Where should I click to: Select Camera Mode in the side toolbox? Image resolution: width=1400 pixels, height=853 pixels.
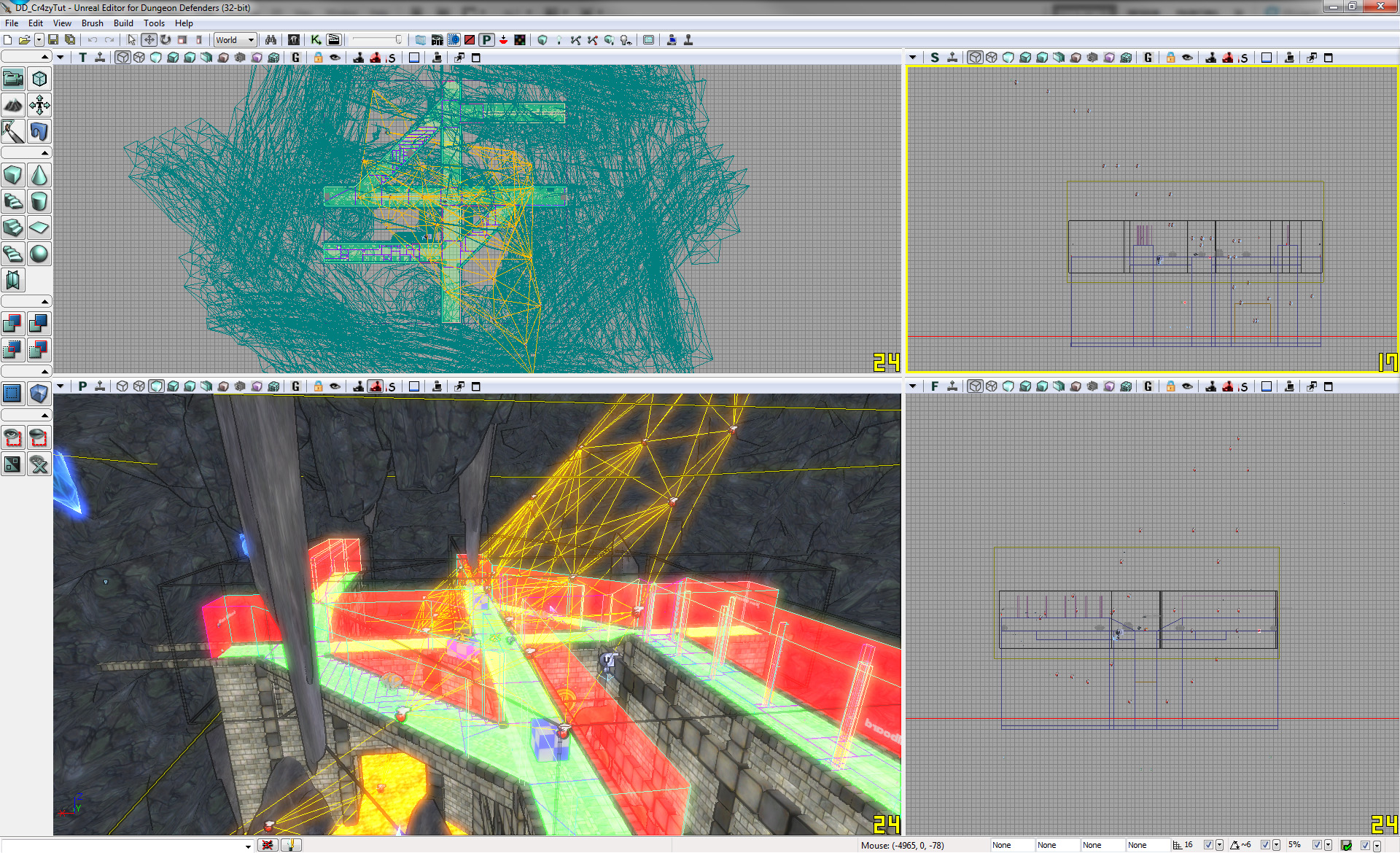13,79
